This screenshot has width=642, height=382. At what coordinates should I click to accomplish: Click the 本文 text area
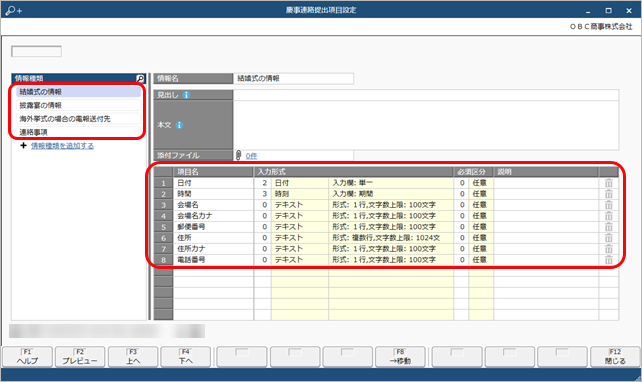[426, 125]
